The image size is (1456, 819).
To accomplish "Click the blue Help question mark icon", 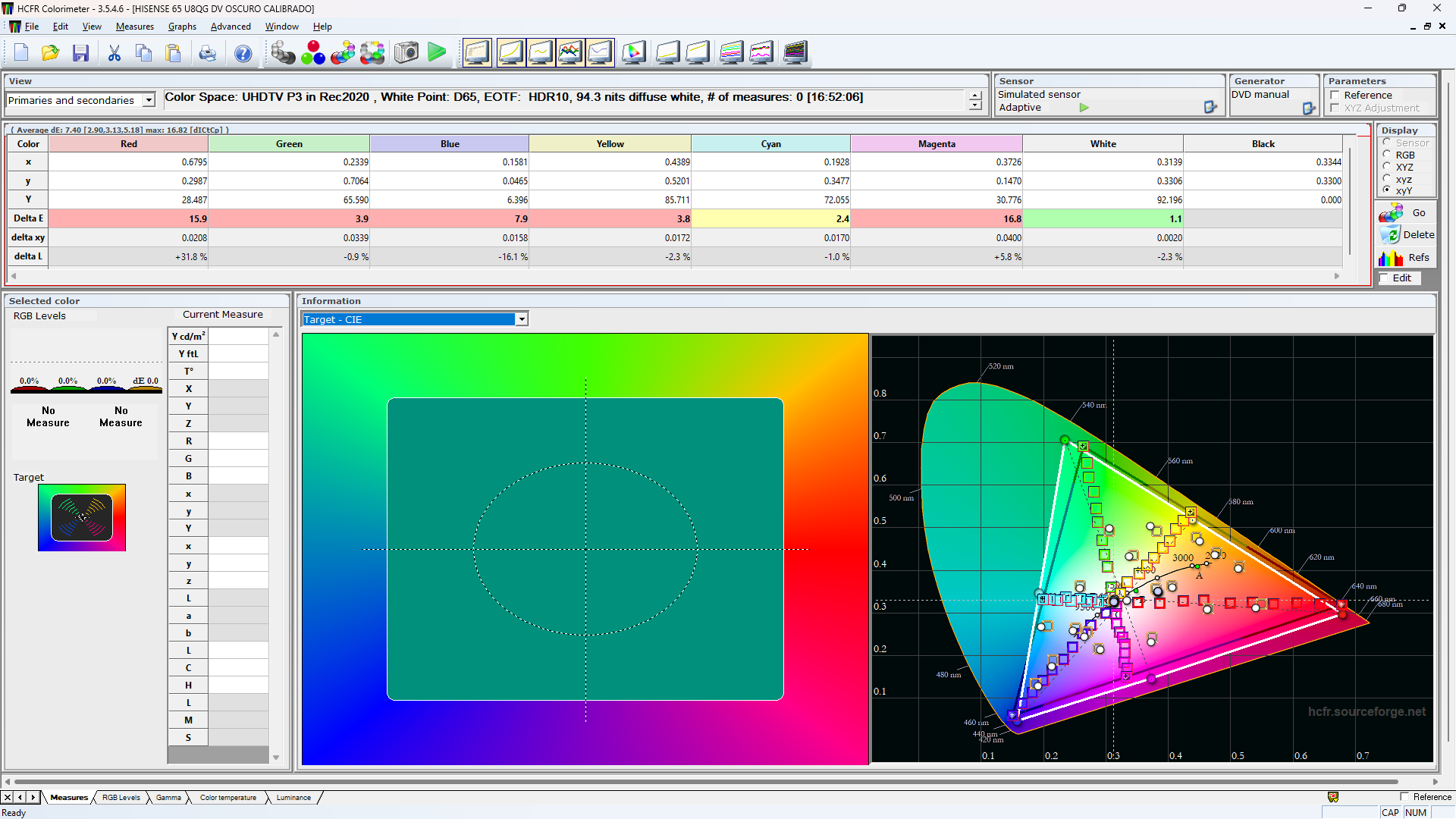I will (x=243, y=53).
